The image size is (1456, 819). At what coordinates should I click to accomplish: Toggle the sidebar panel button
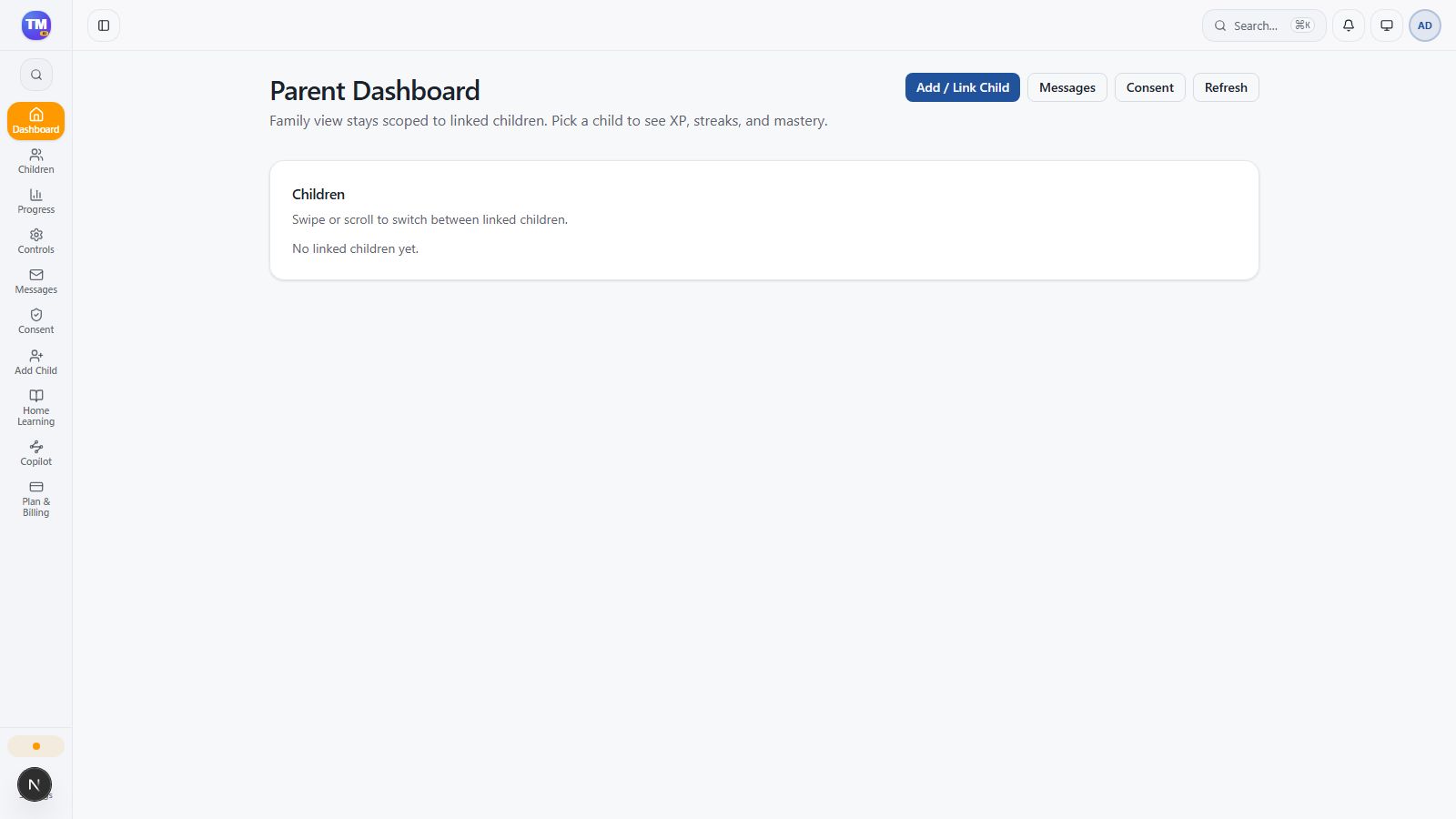(x=104, y=25)
